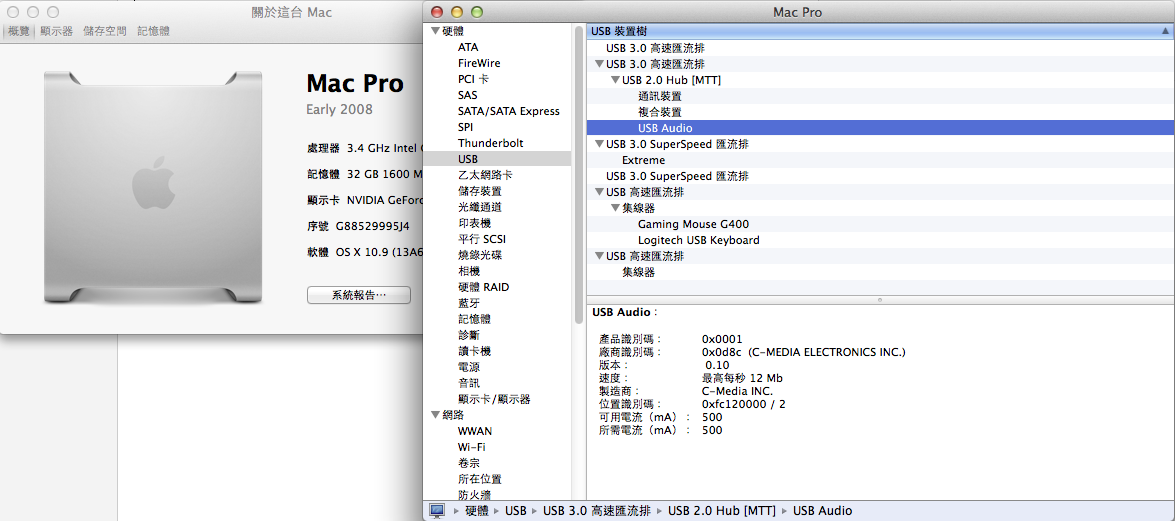Select PCI 卡 in the sidebar
The image size is (1175, 521).
473,79
